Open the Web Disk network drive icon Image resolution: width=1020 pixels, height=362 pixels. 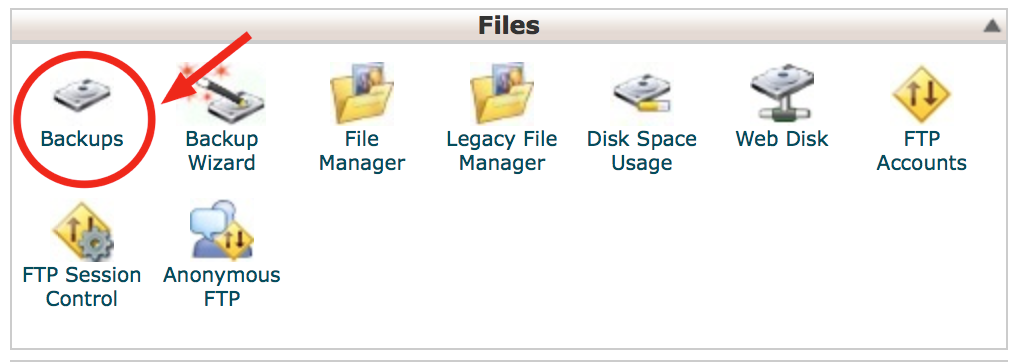pyautogui.click(x=781, y=94)
